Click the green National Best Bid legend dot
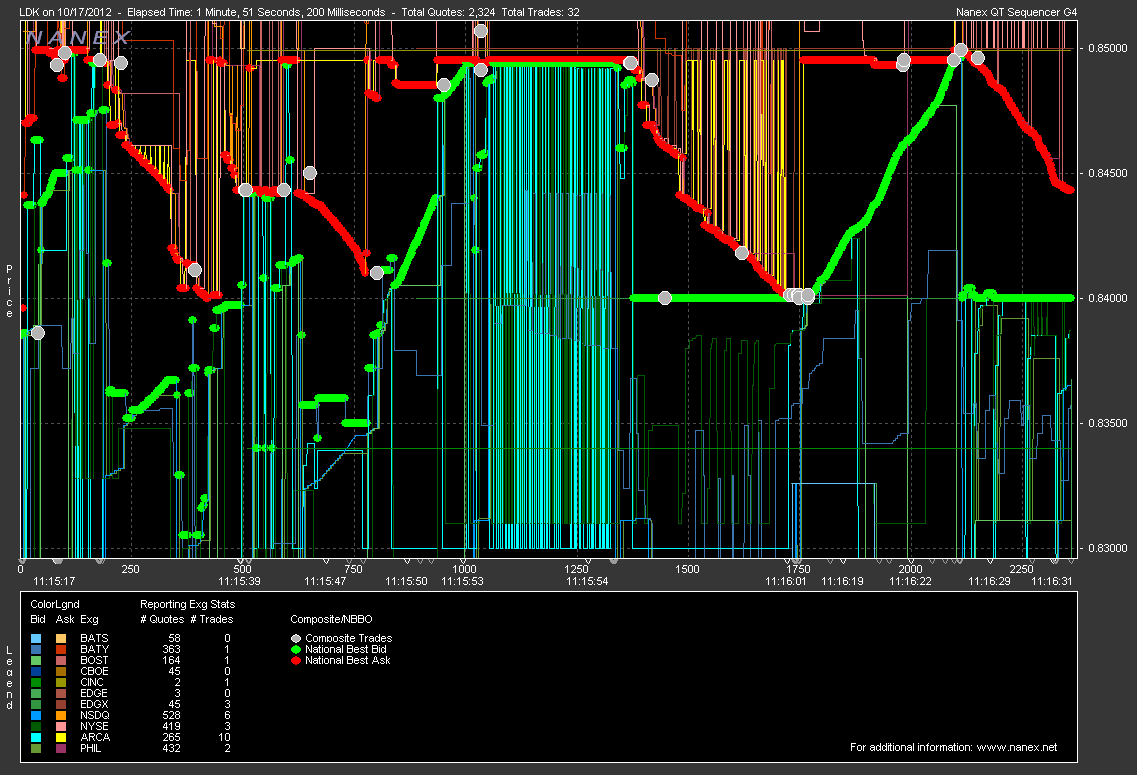 click(296, 650)
